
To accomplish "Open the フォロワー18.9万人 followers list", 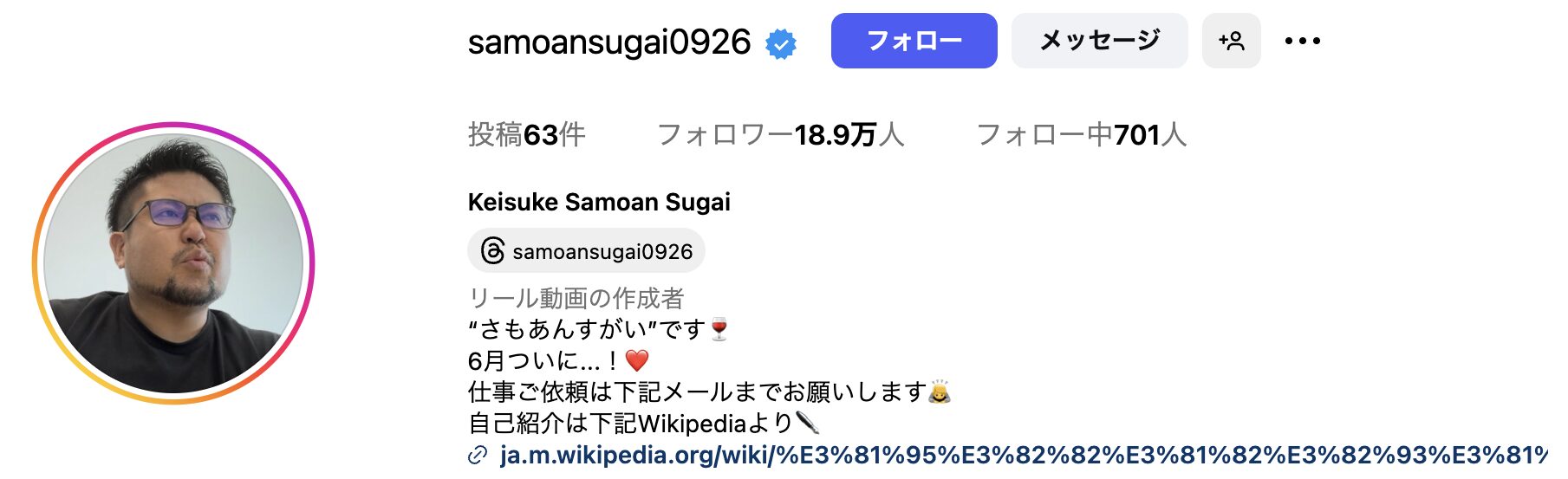I will tap(780, 134).
